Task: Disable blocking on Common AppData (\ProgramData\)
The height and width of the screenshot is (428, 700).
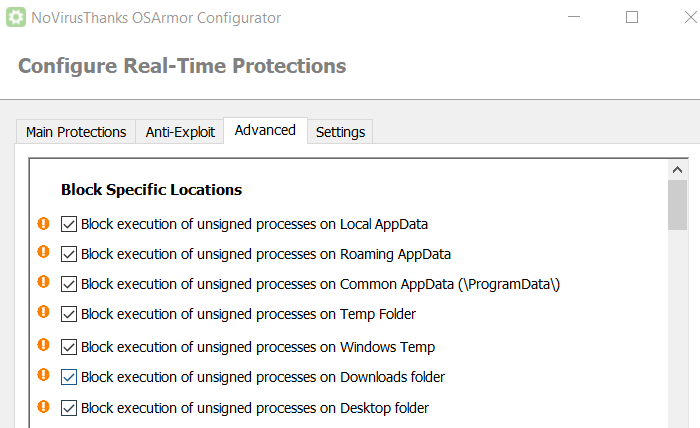Action: coord(69,284)
